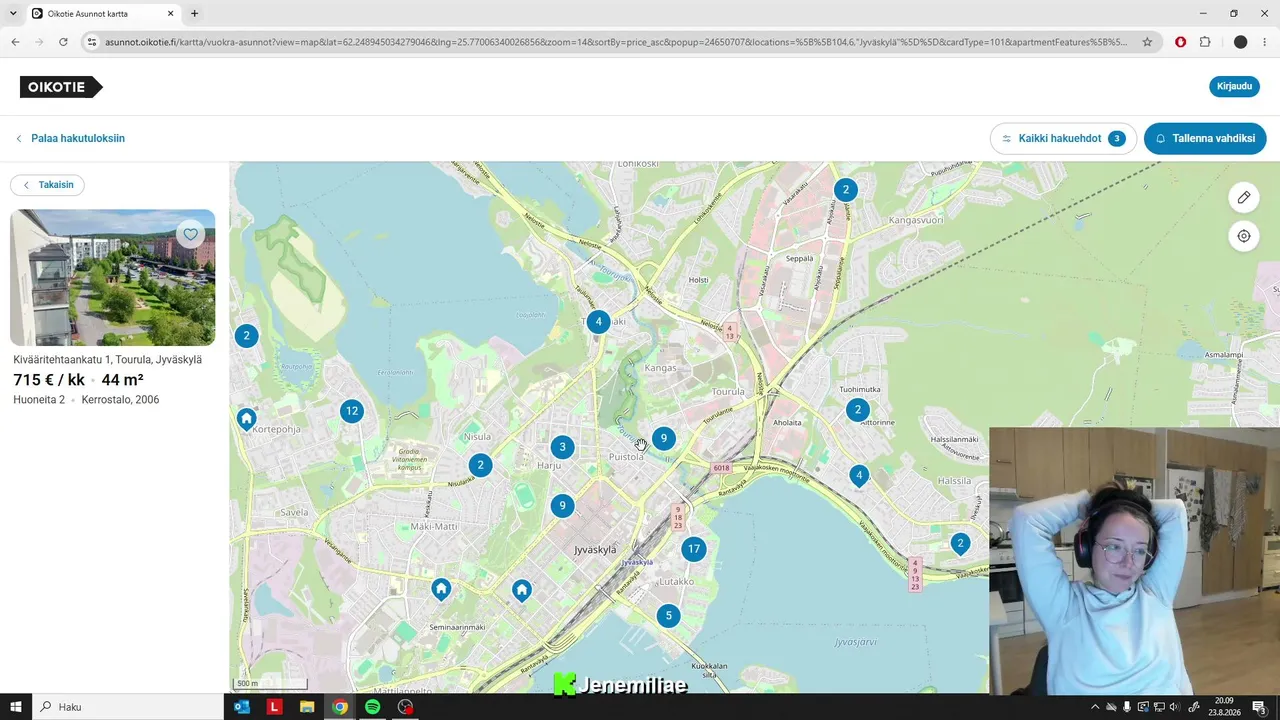
Task: Open the taskbar clock showing 20.09
Action: pos(1224,707)
